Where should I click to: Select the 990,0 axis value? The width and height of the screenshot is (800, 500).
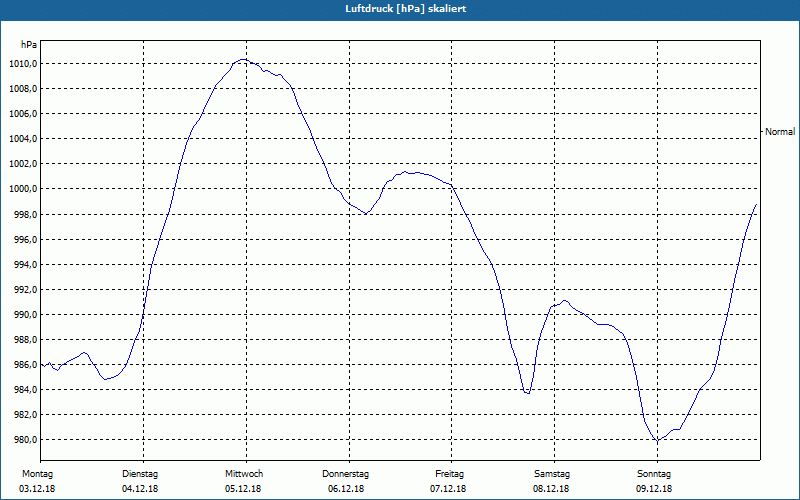[25, 314]
